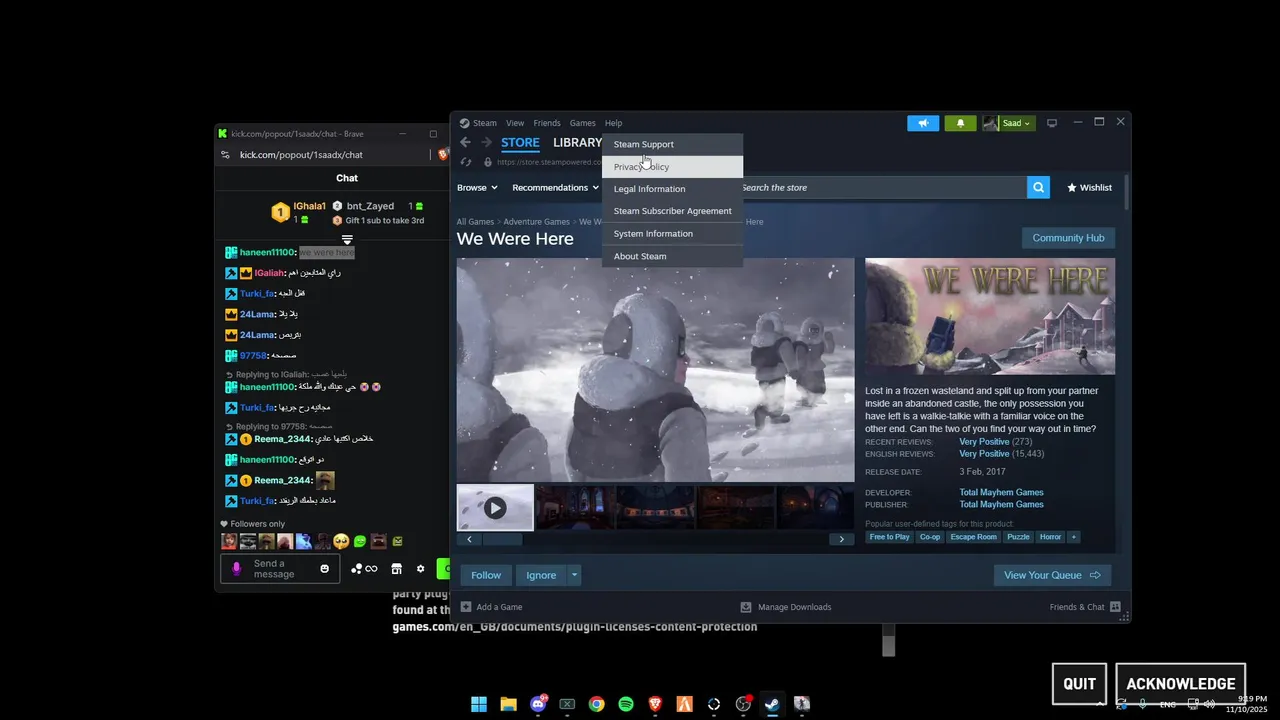Click the Brave shield icon in Kick window

[443, 154]
